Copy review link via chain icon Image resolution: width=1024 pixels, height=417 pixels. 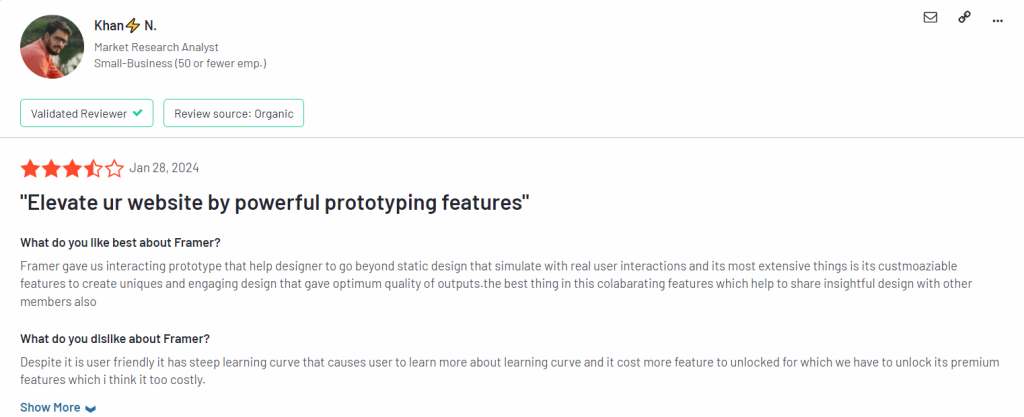965,18
